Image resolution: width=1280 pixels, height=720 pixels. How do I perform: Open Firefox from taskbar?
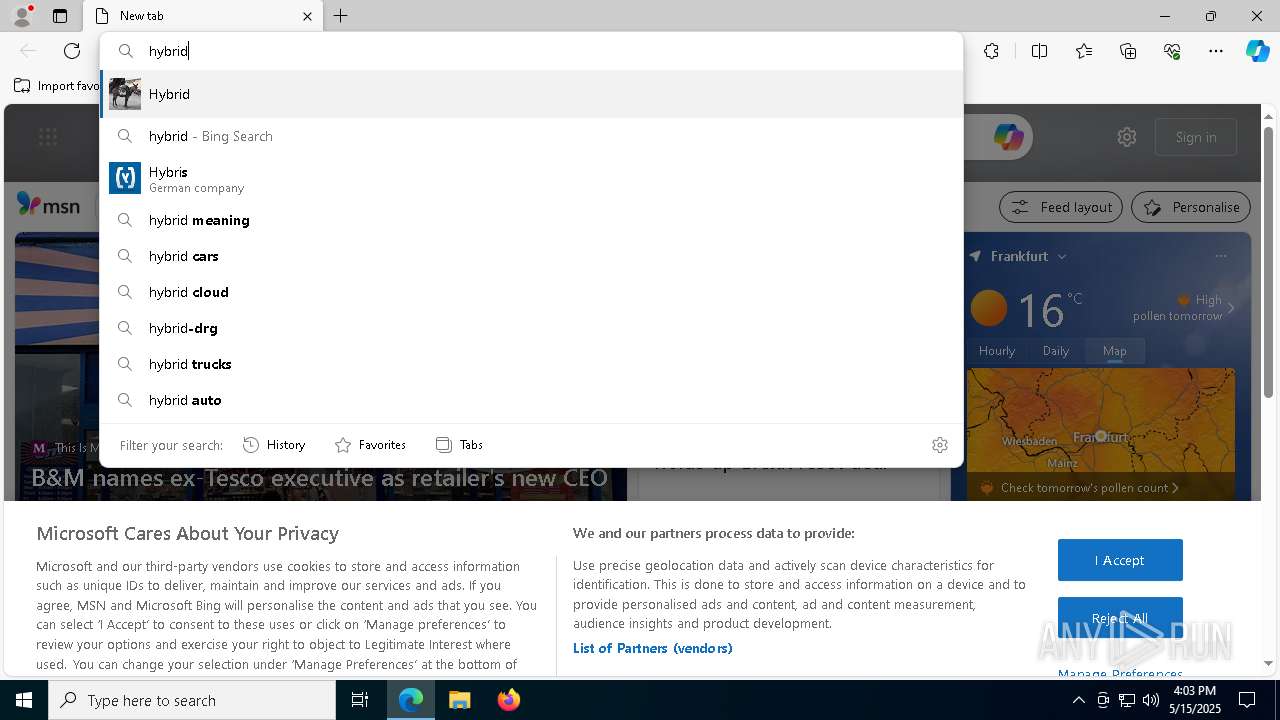coord(508,700)
